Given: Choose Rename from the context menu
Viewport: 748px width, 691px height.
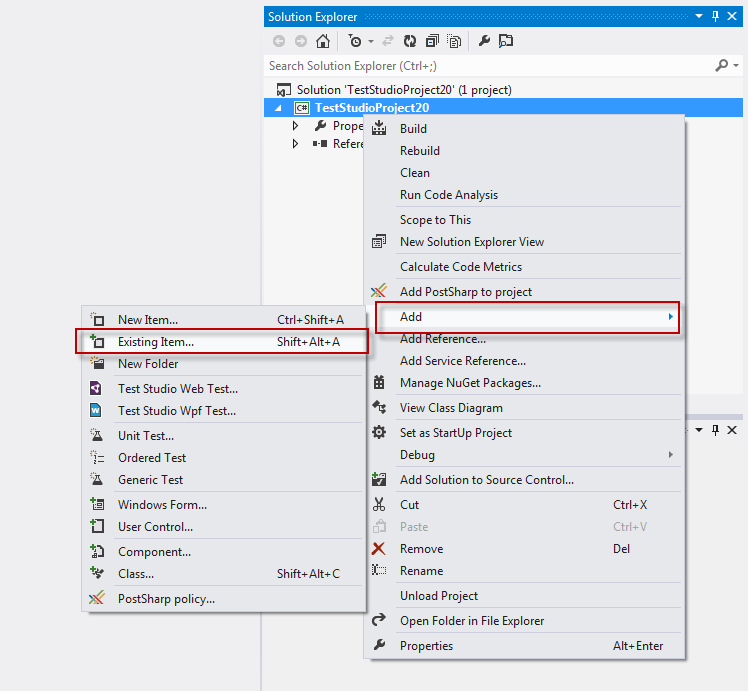Looking at the screenshot, I should 524,571.
